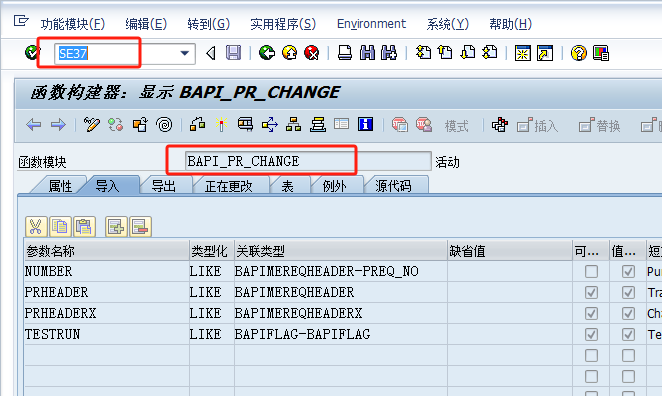Screen dimensions: 662x396
Task: Click the First Page icon
Action: (x=423, y=53)
